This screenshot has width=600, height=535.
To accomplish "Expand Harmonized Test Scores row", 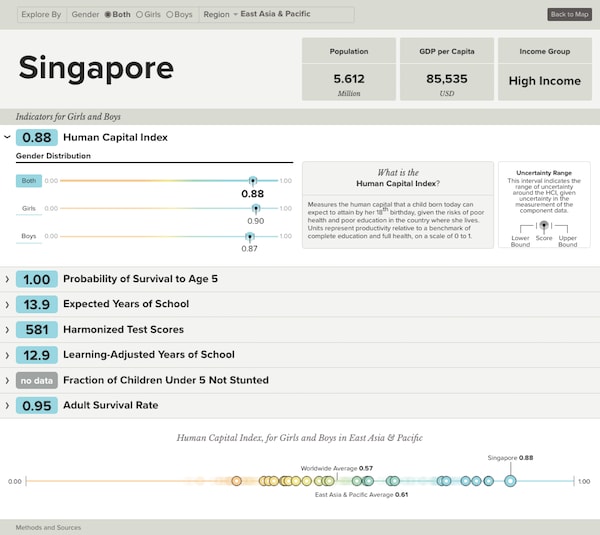I will point(7,330).
